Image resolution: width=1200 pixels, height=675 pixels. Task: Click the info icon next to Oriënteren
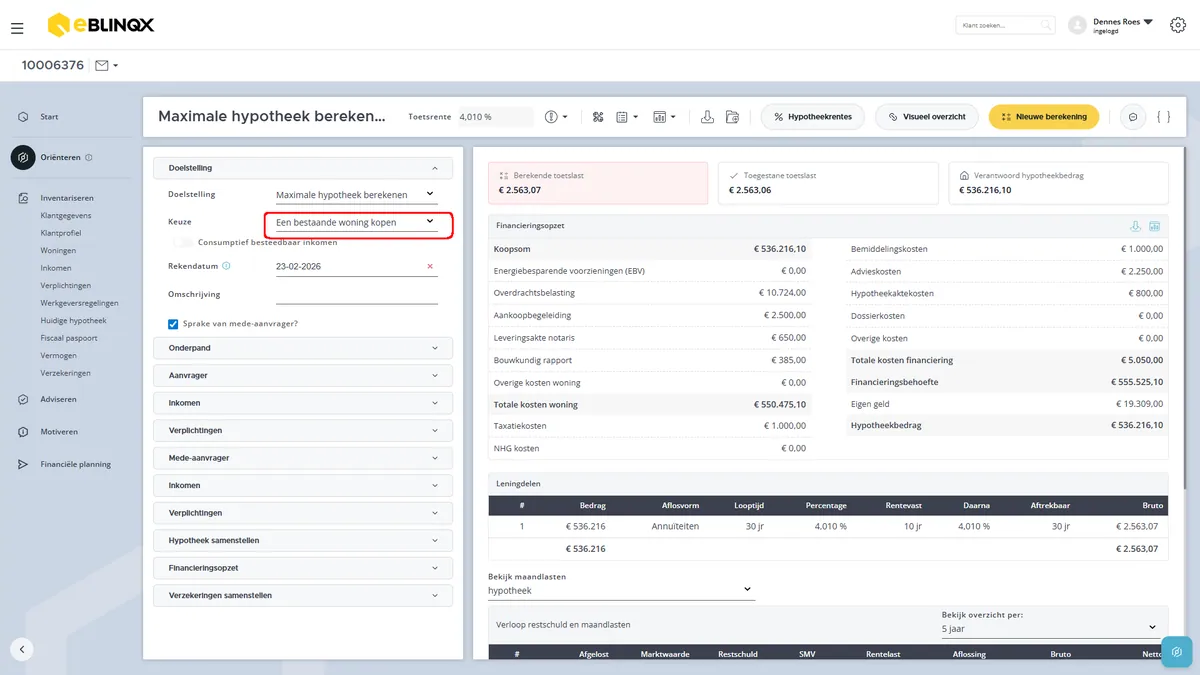[x=89, y=157]
